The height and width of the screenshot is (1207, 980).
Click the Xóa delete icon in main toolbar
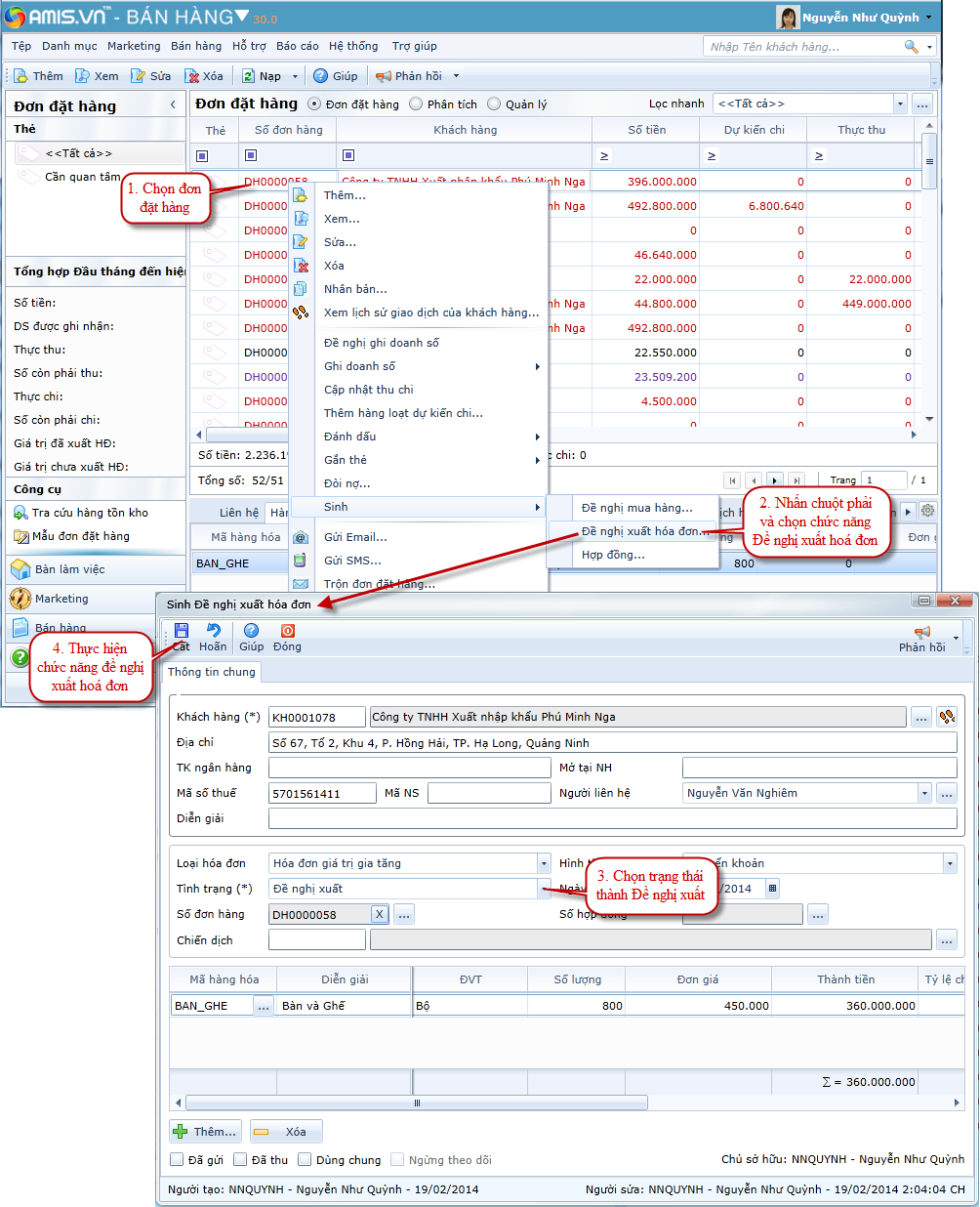pyautogui.click(x=193, y=76)
